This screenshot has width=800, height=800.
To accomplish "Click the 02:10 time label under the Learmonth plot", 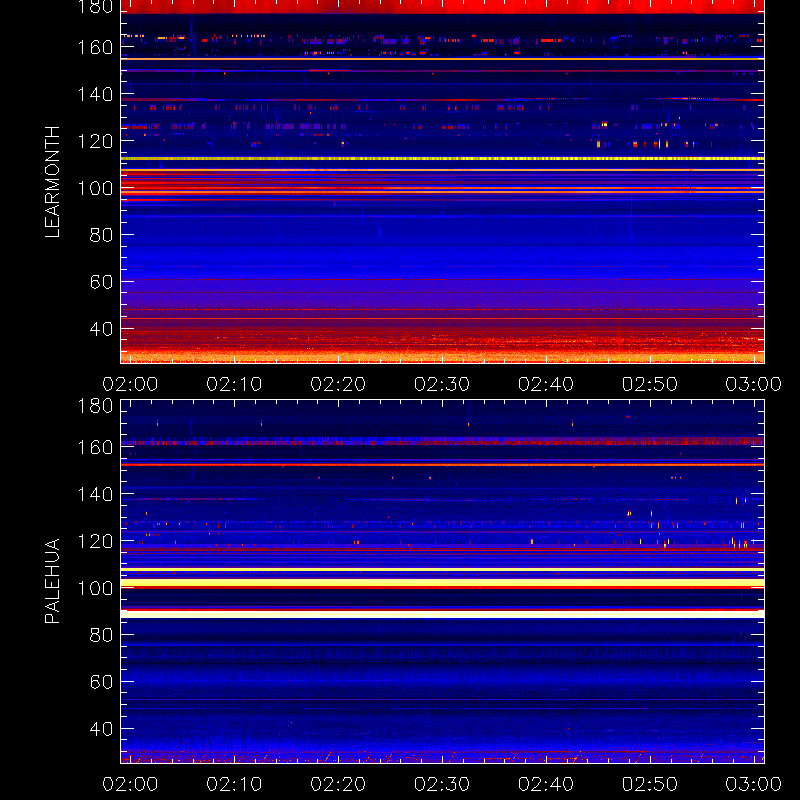I will (x=234, y=384).
